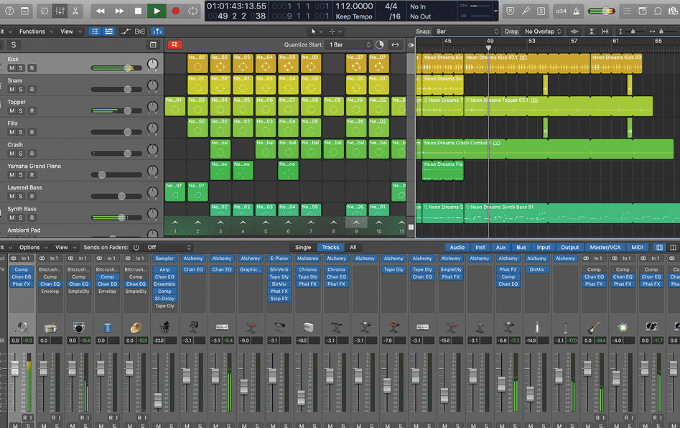Click the green Play button
The width and height of the screenshot is (680, 428).
coord(156,10)
